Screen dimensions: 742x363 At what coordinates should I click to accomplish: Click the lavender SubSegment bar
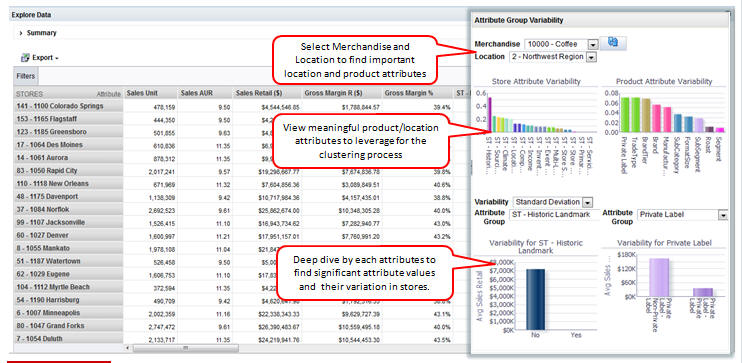click(699, 125)
